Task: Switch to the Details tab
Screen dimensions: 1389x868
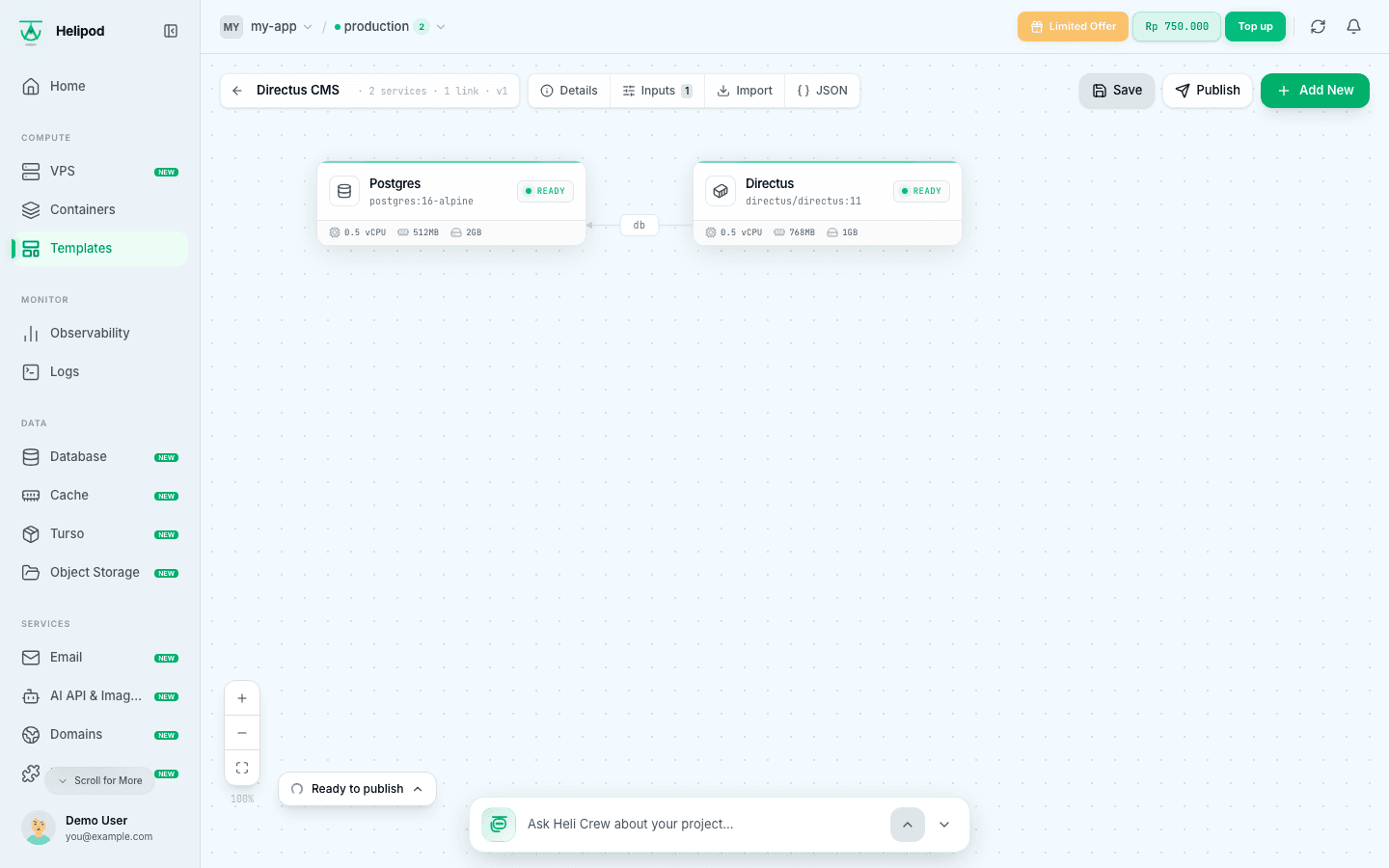Action: [569, 91]
